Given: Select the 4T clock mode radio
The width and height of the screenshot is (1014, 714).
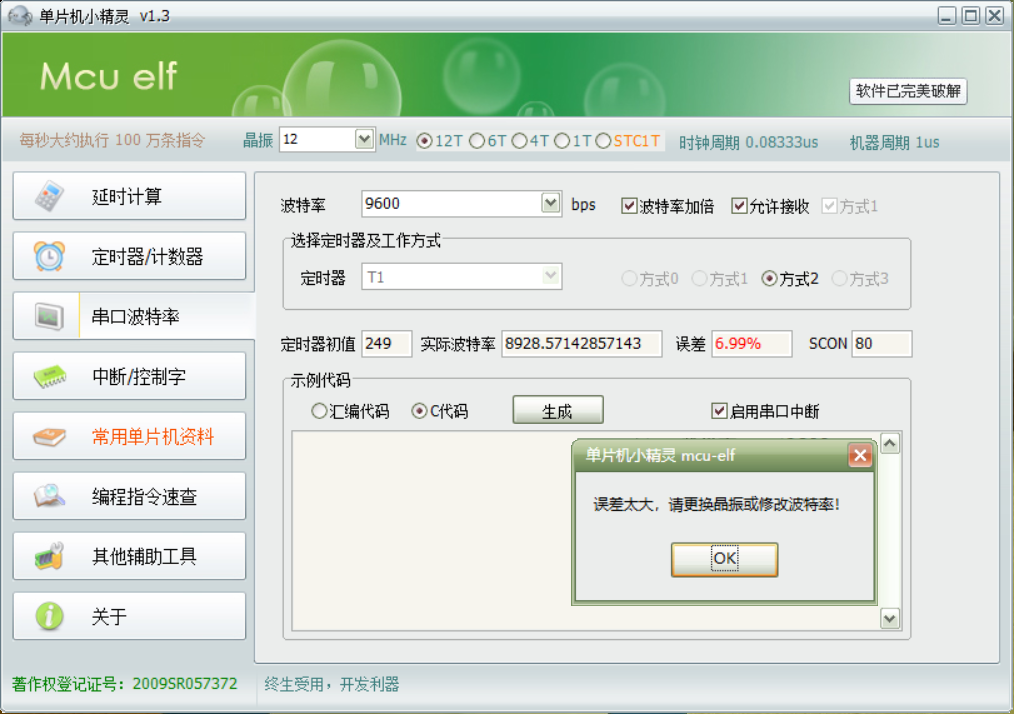Looking at the screenshot, I should [519, 141].
